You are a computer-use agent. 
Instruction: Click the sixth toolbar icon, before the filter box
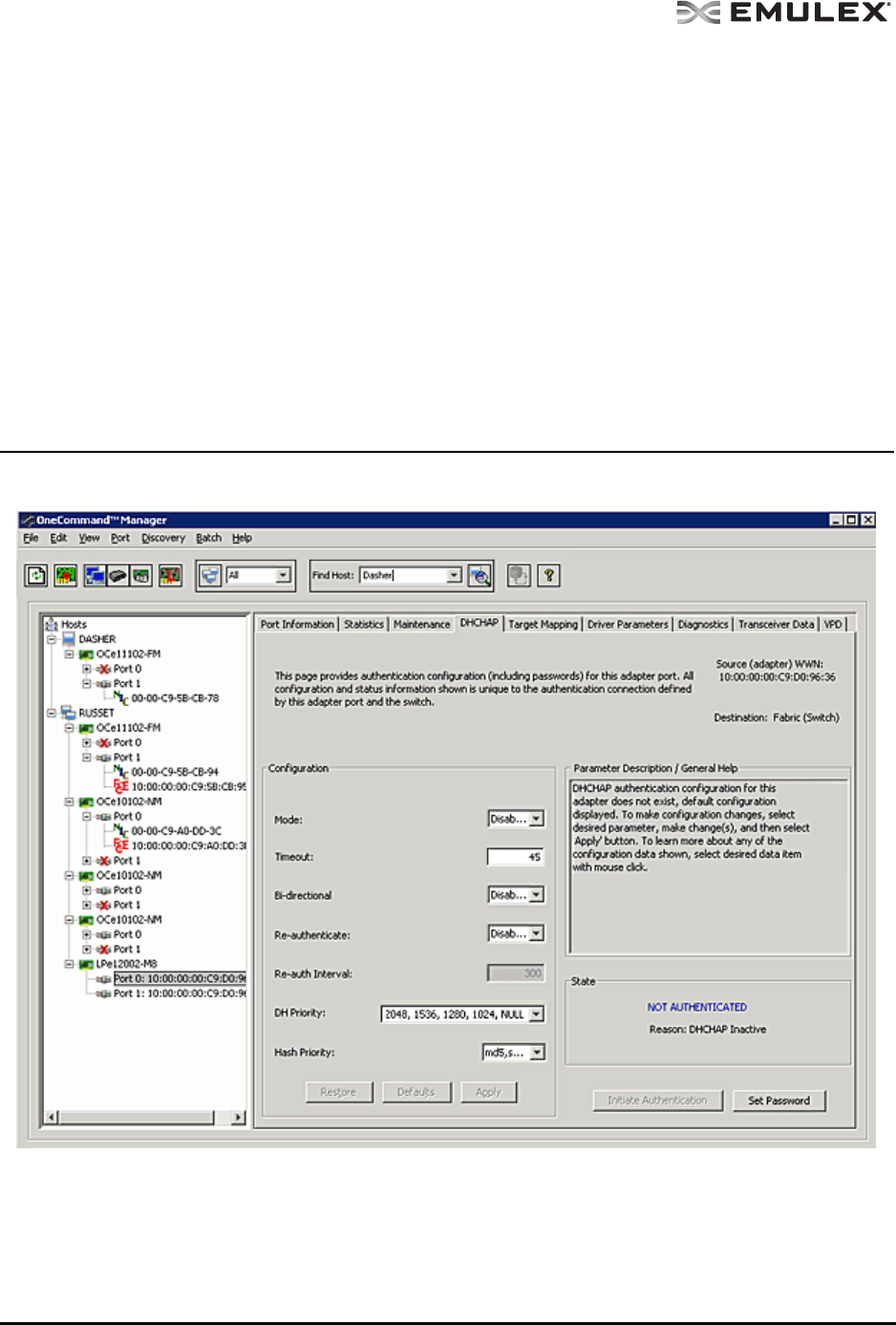pos(170,576)
